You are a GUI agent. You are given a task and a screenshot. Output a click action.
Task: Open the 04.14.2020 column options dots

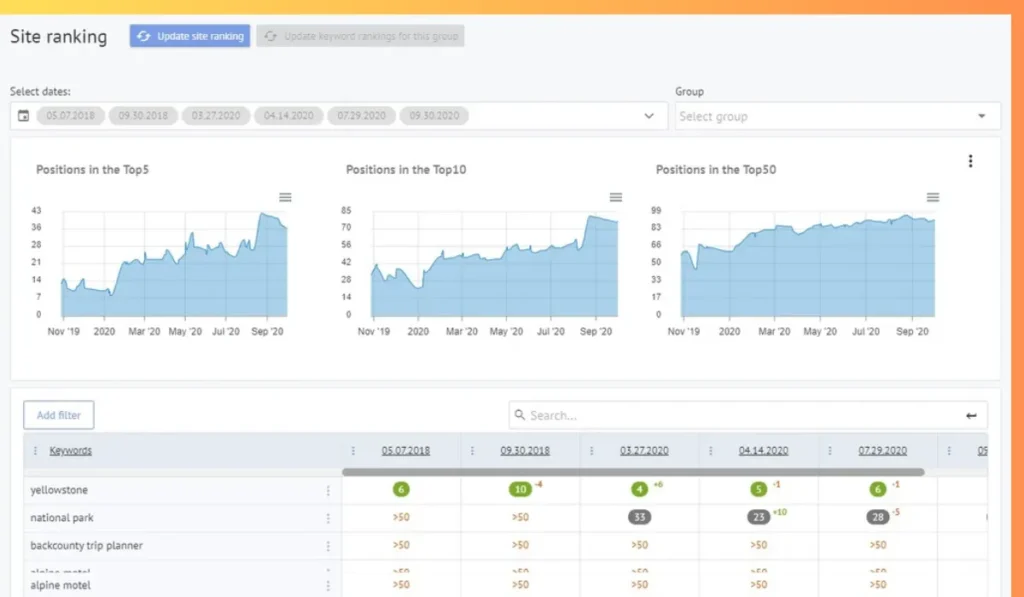click(711, 451)
